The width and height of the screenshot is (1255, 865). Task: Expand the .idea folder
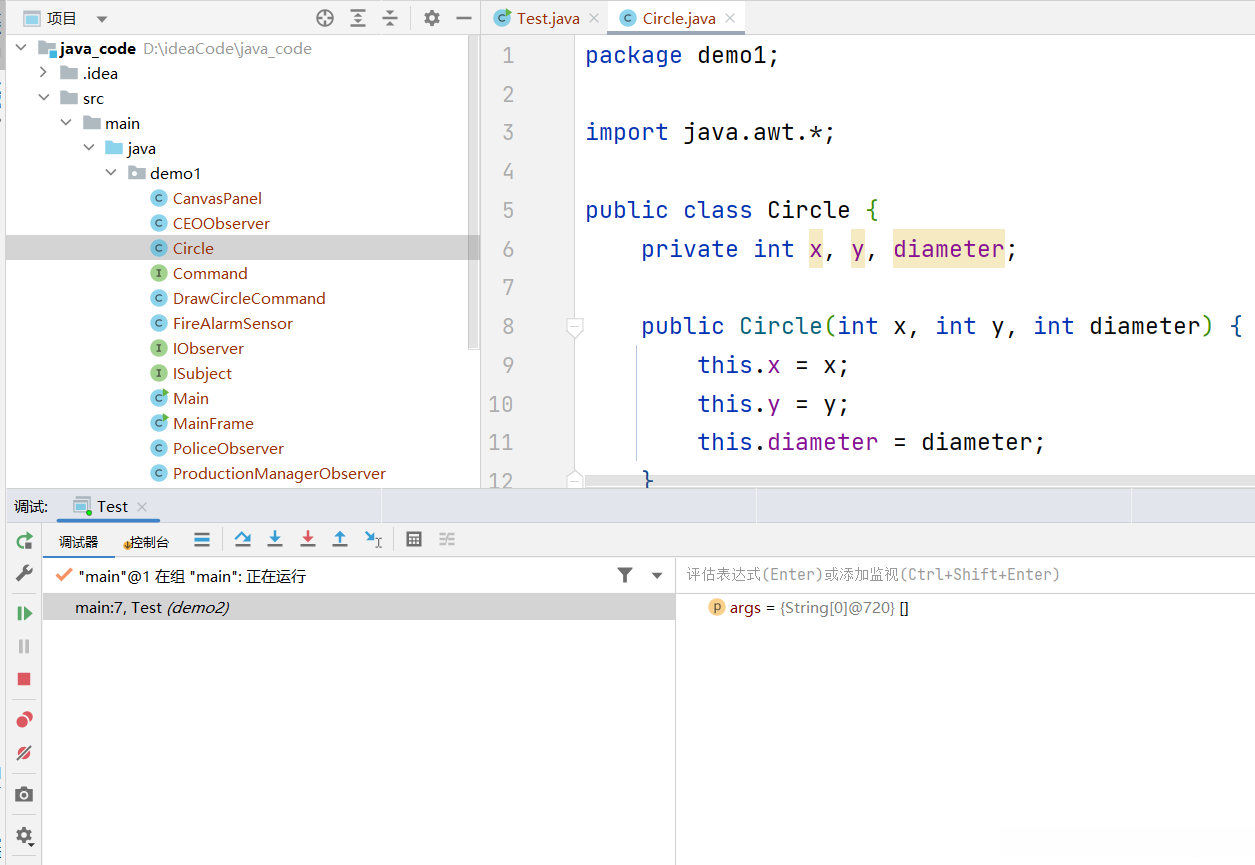[x=43, y=73]
